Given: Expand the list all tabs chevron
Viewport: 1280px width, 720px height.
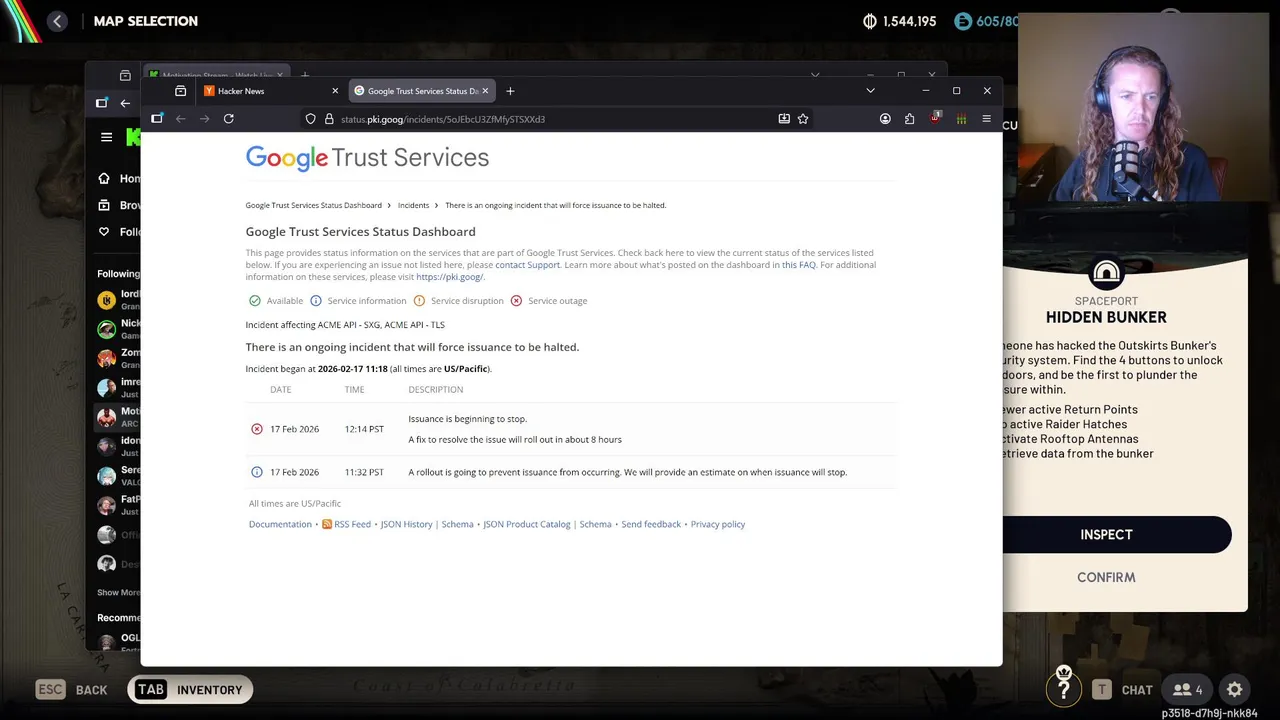Looking at the screenshot, I should click(x=870, y=91).
